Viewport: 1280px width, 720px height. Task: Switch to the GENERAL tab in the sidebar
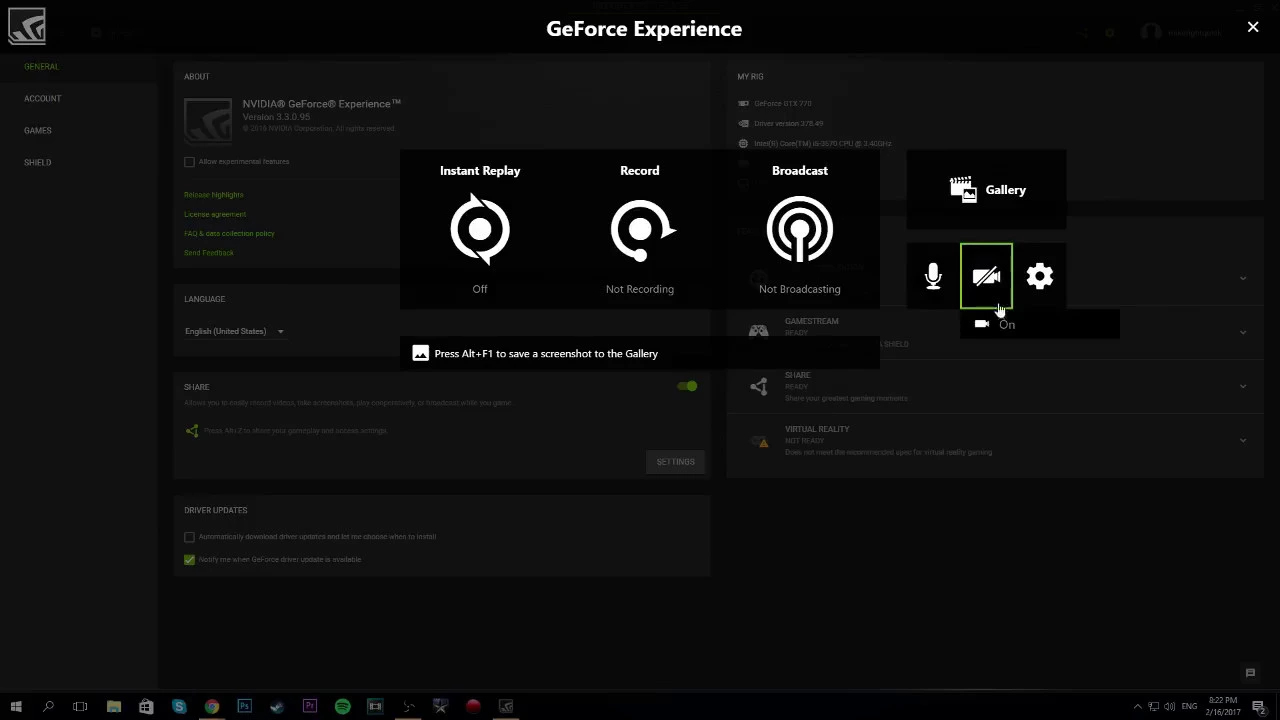click(42, 67)
